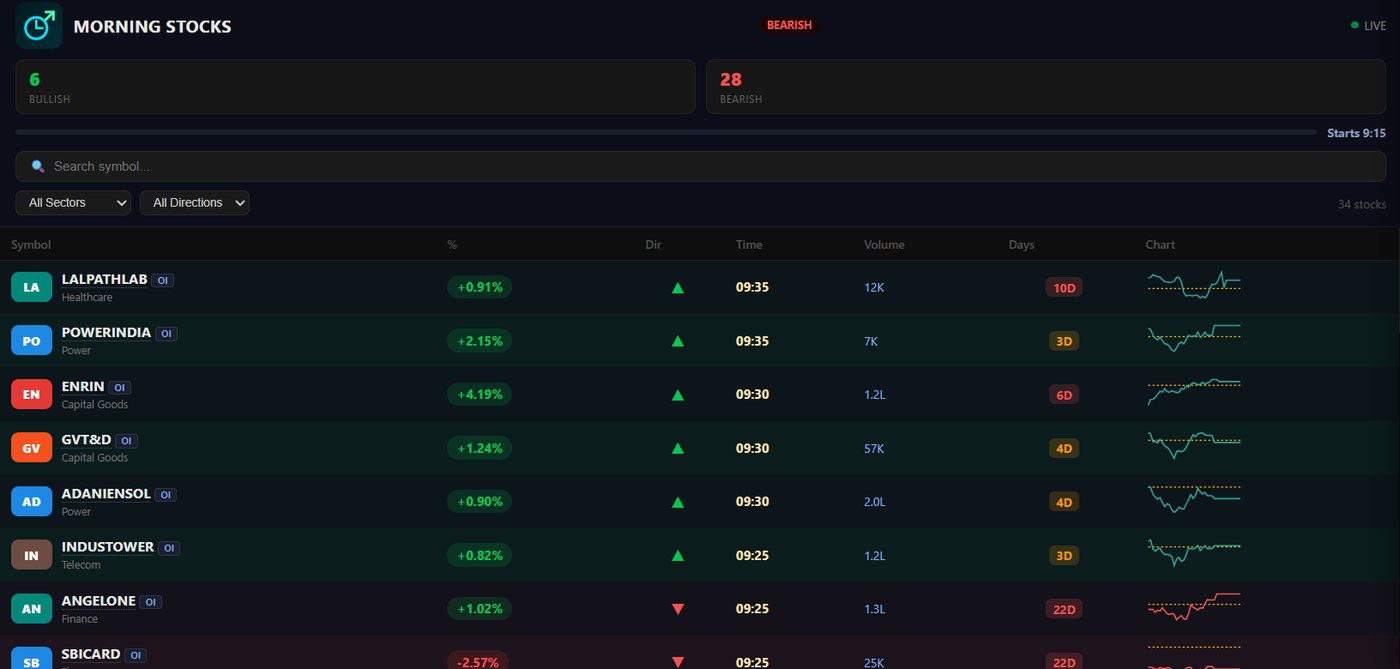This screenshot has height=669, width=1400.
Task: Click the GV avatar icon for GVT&D
Action: 31,448
